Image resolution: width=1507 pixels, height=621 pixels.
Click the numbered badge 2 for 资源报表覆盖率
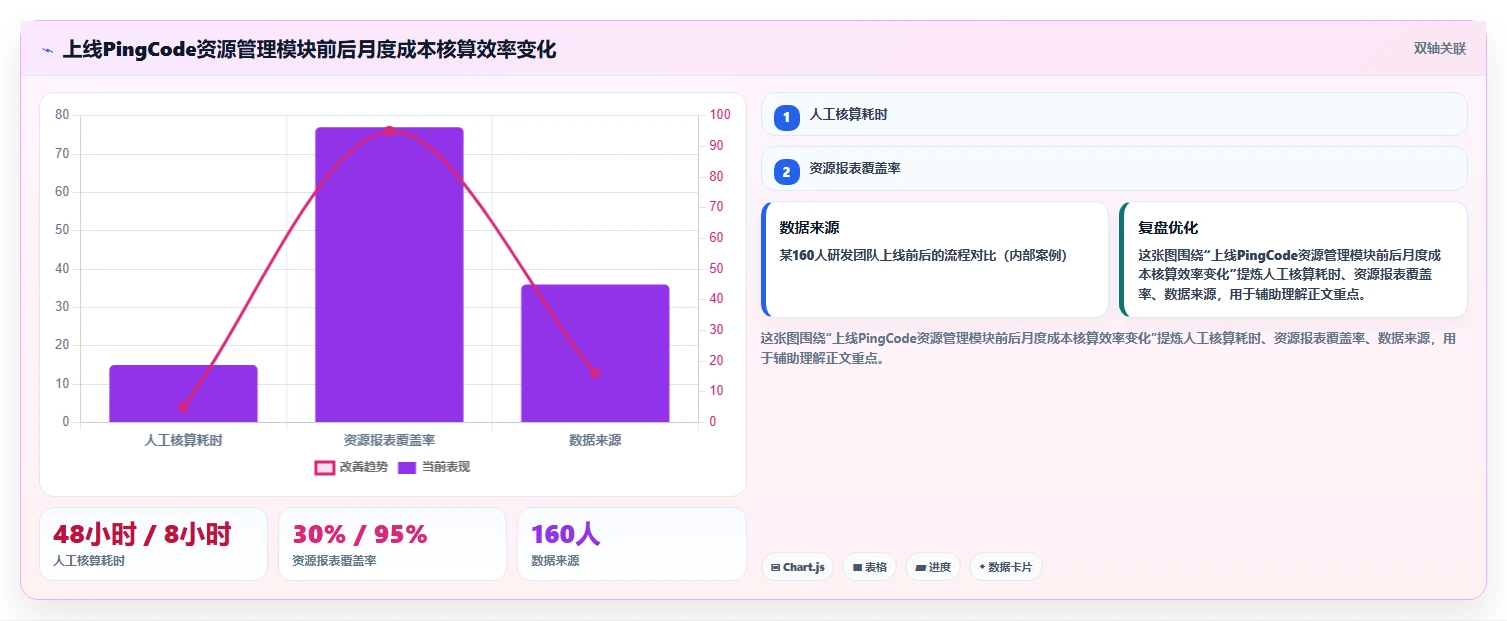pyautogui.click(x=787, y=172)
